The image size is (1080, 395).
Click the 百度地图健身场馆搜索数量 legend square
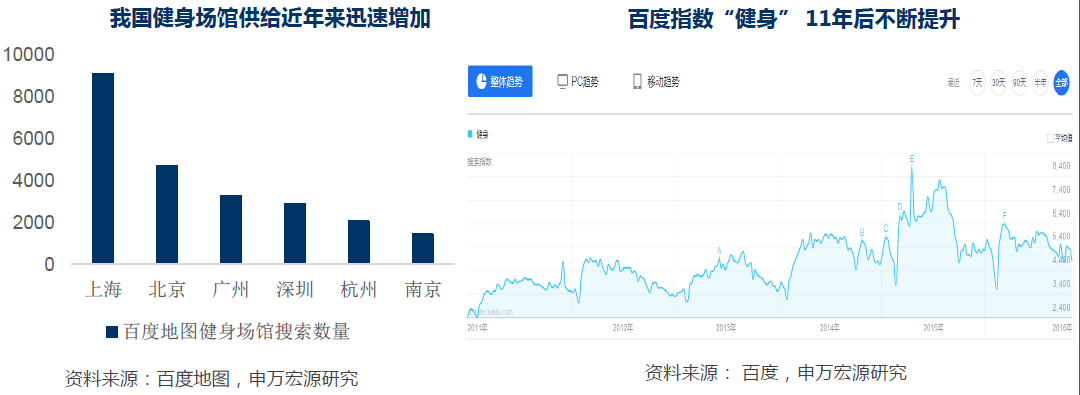(112, 332)
